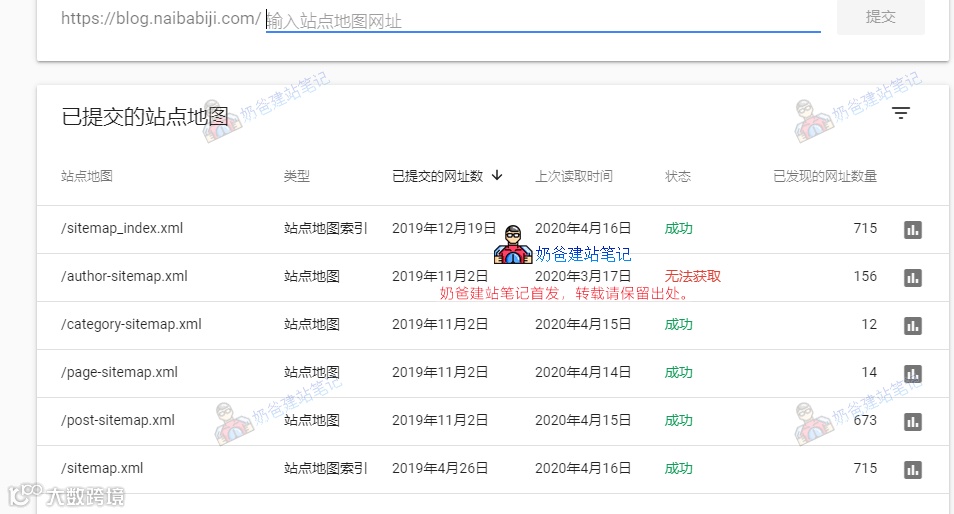Sort by 站点地图 column header
The width and height of the screenshot is (954, 514).
click(x=87, y=176)
